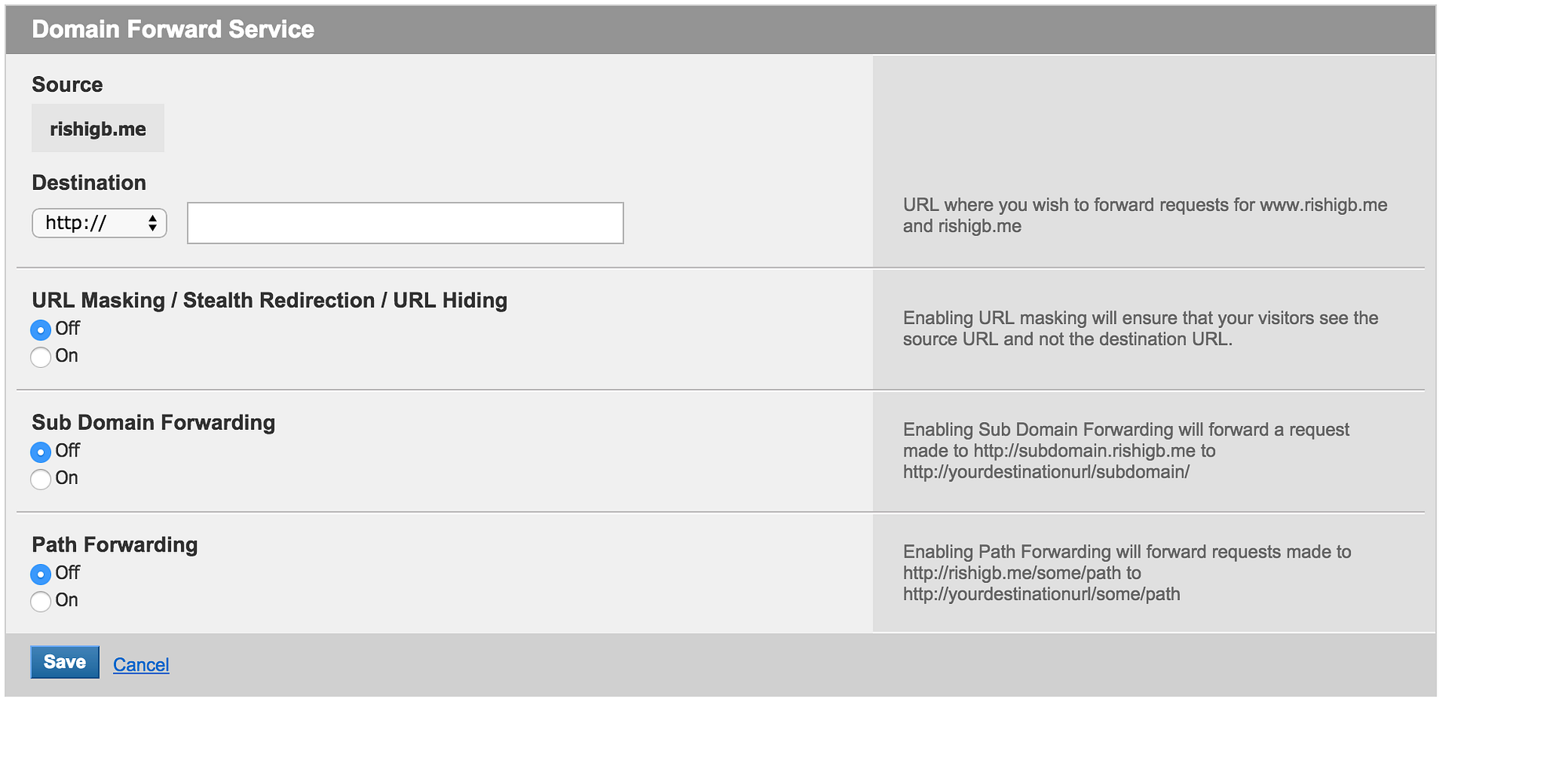This screenshot has width=1568, height=775.
Task: Turn on Path Forwarding radio
Action: 41,602
